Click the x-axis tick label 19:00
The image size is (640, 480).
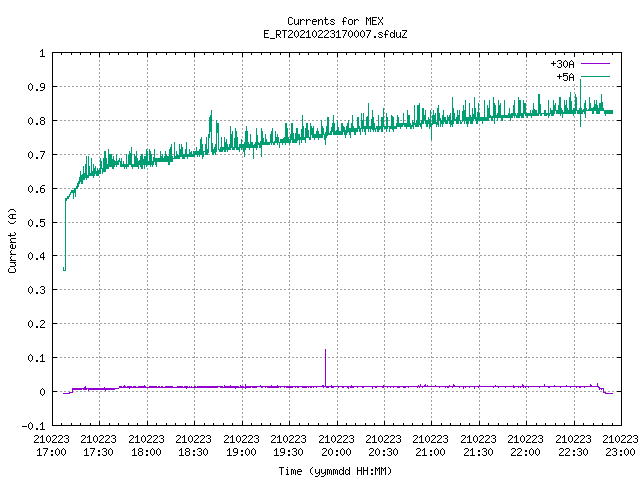coord(241,452)
